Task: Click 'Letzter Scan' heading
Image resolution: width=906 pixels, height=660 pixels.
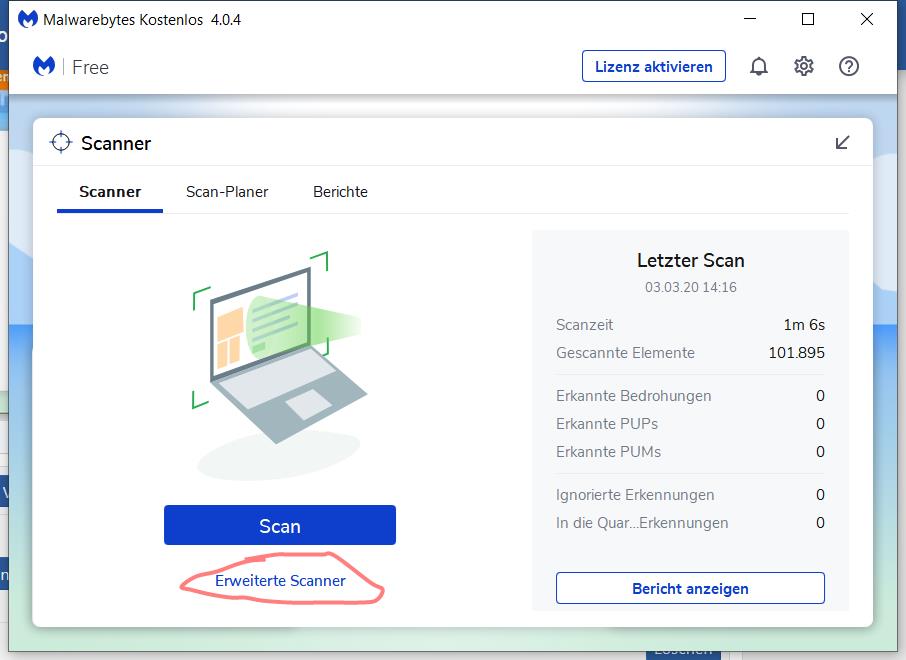Action: click(690, 261)
